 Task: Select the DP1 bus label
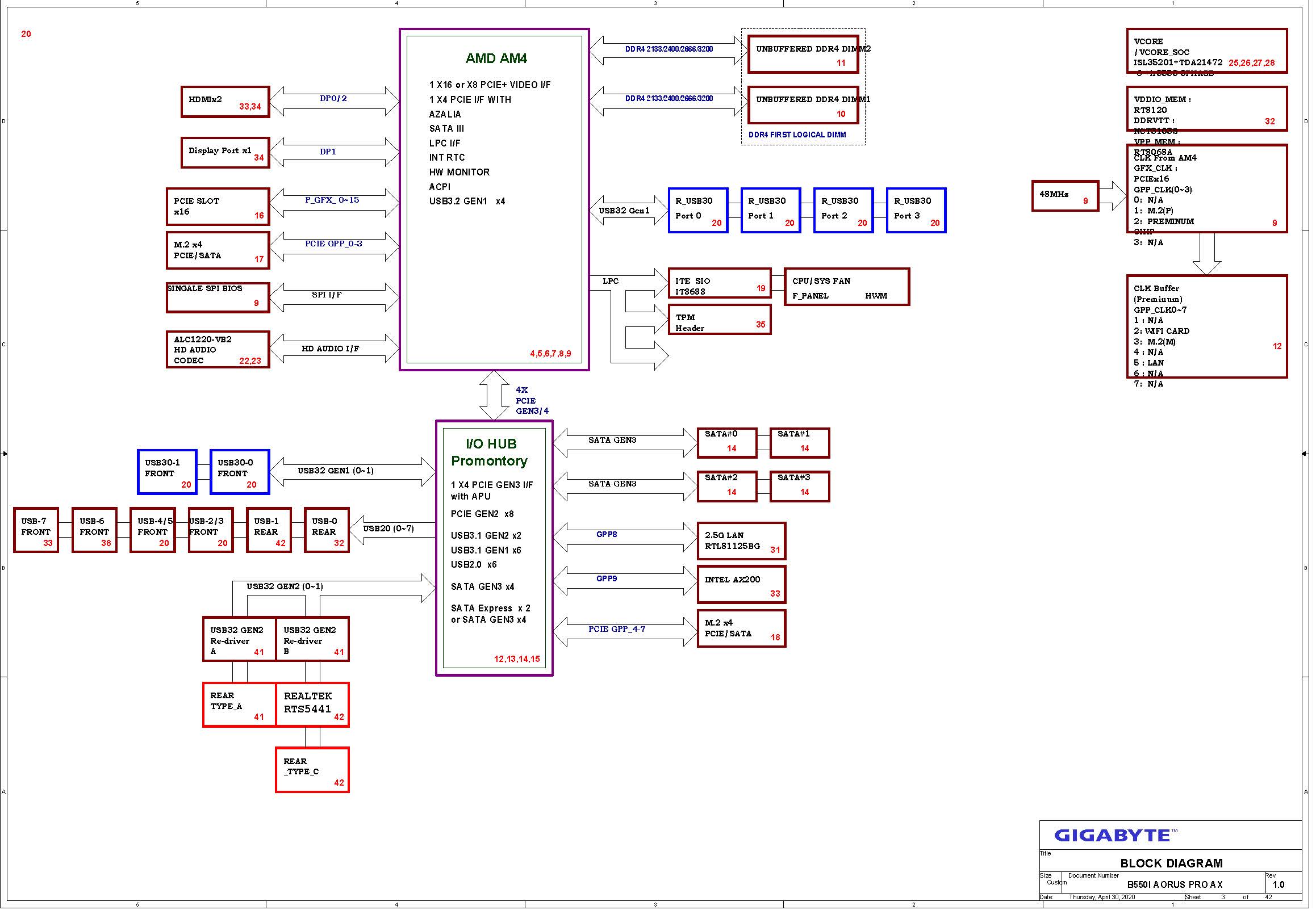point(328,152)
